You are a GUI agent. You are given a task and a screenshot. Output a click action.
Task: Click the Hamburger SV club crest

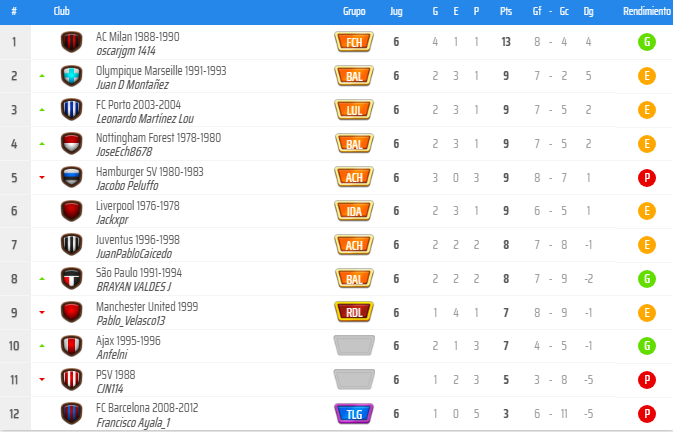(71, 178)
